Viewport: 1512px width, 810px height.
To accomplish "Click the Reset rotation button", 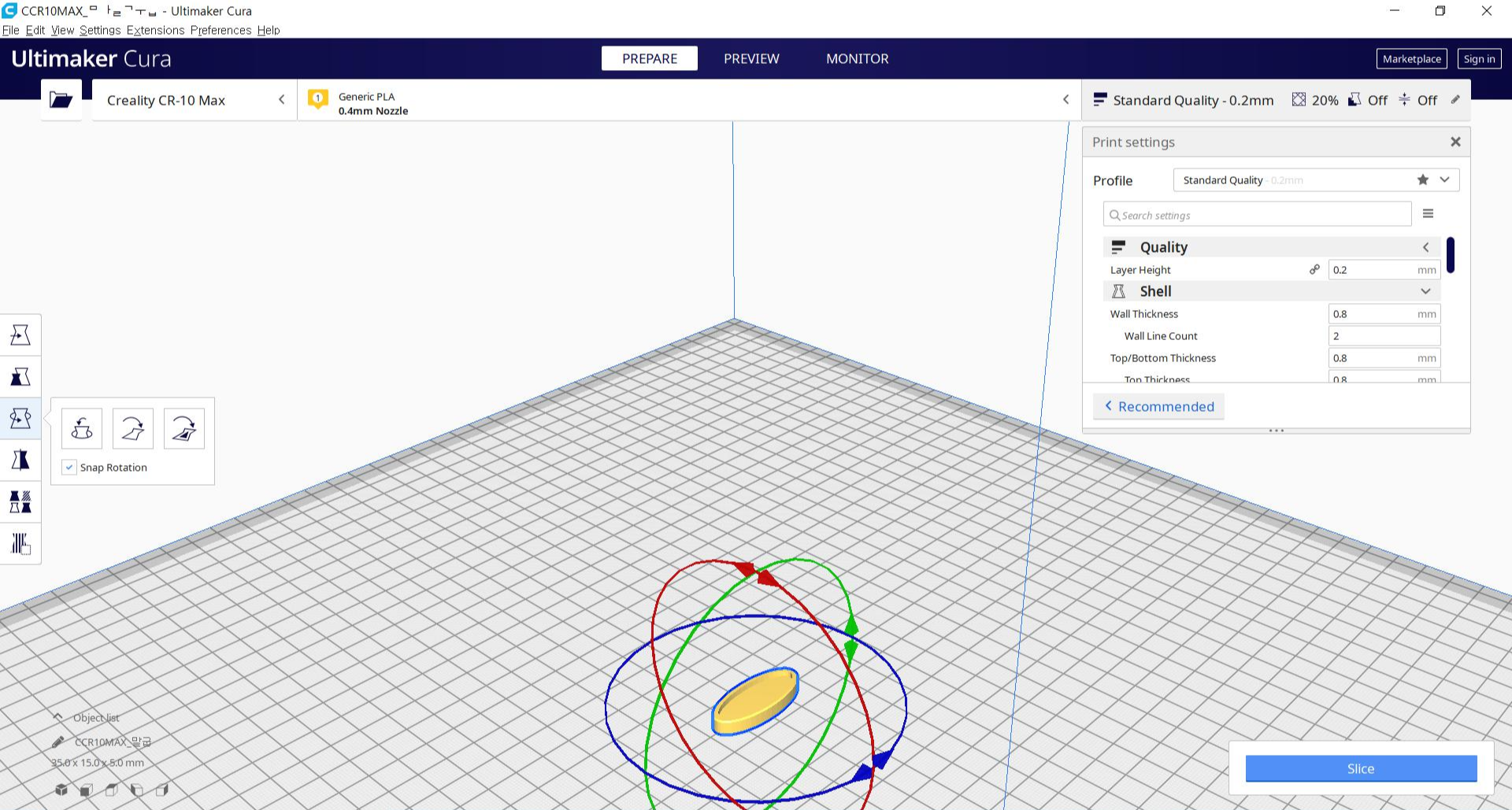I will pyautogui.click(x=82, y=429).
